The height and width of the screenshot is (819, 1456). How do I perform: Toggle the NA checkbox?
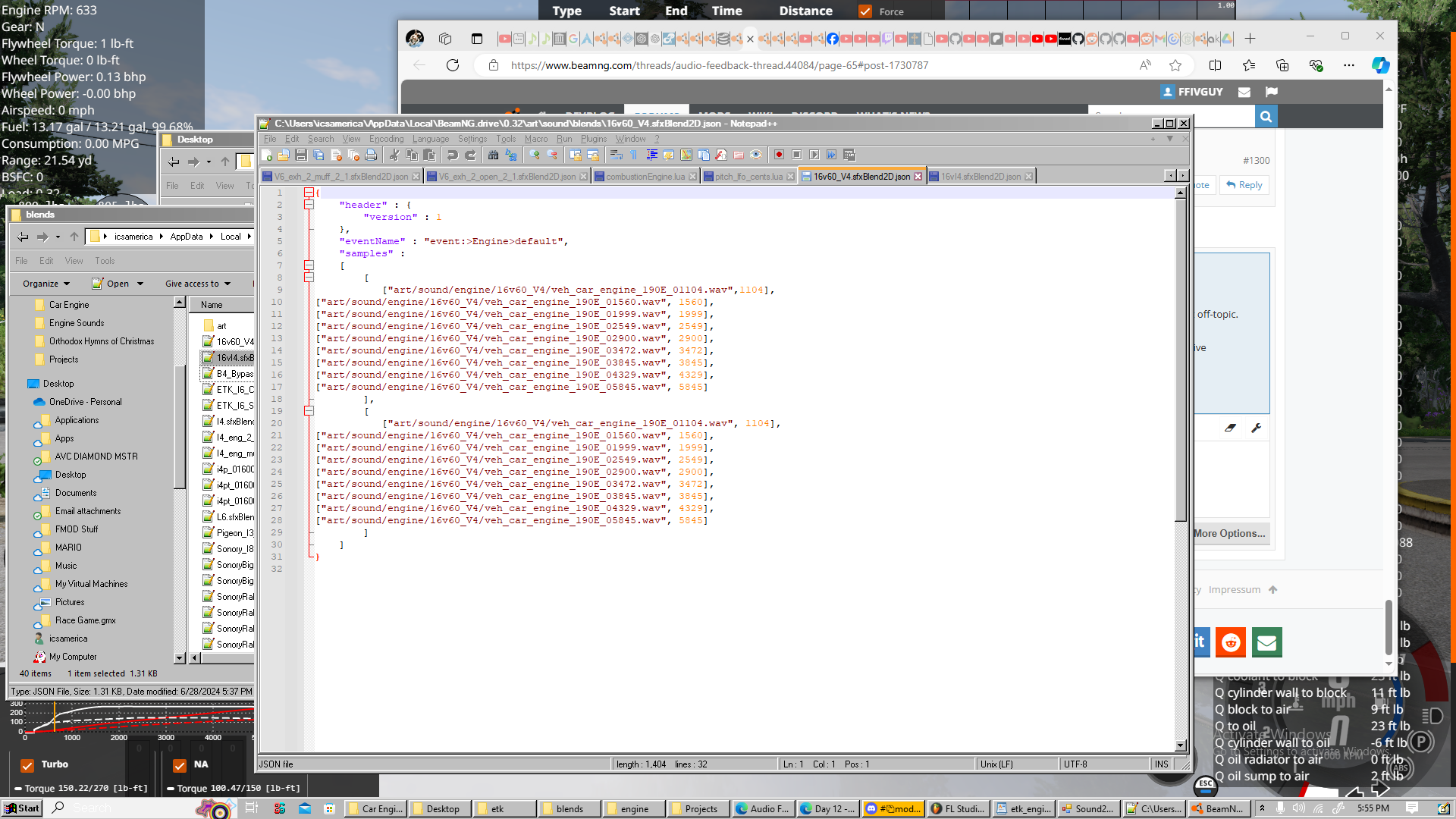pos(180,765)
